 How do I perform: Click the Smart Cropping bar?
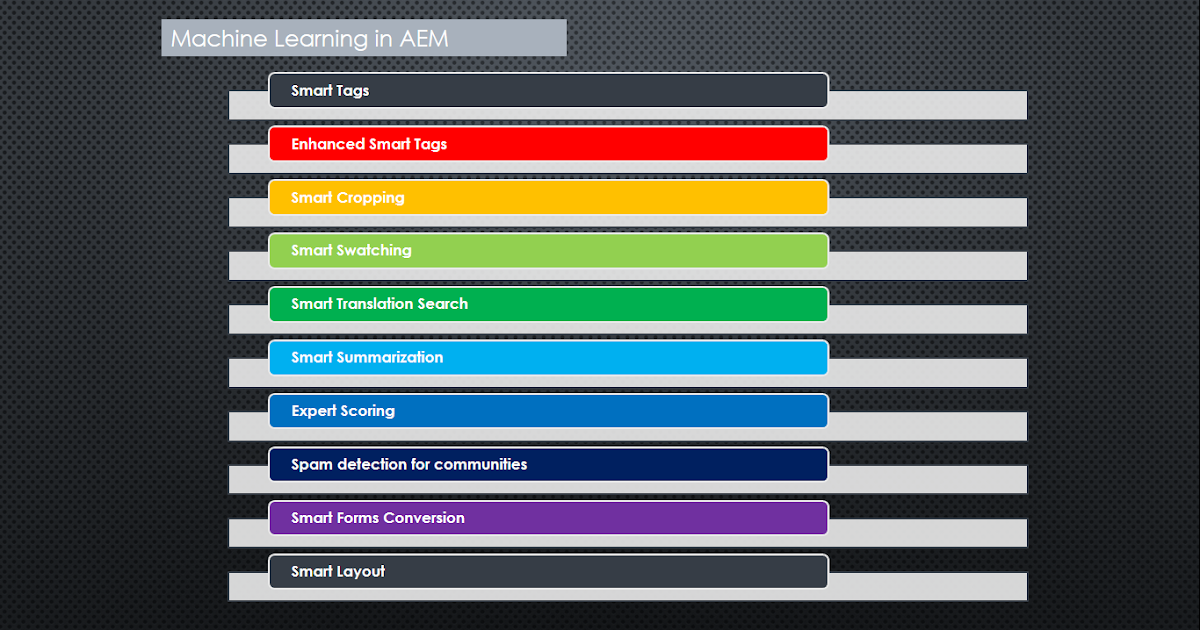(548, 197)
